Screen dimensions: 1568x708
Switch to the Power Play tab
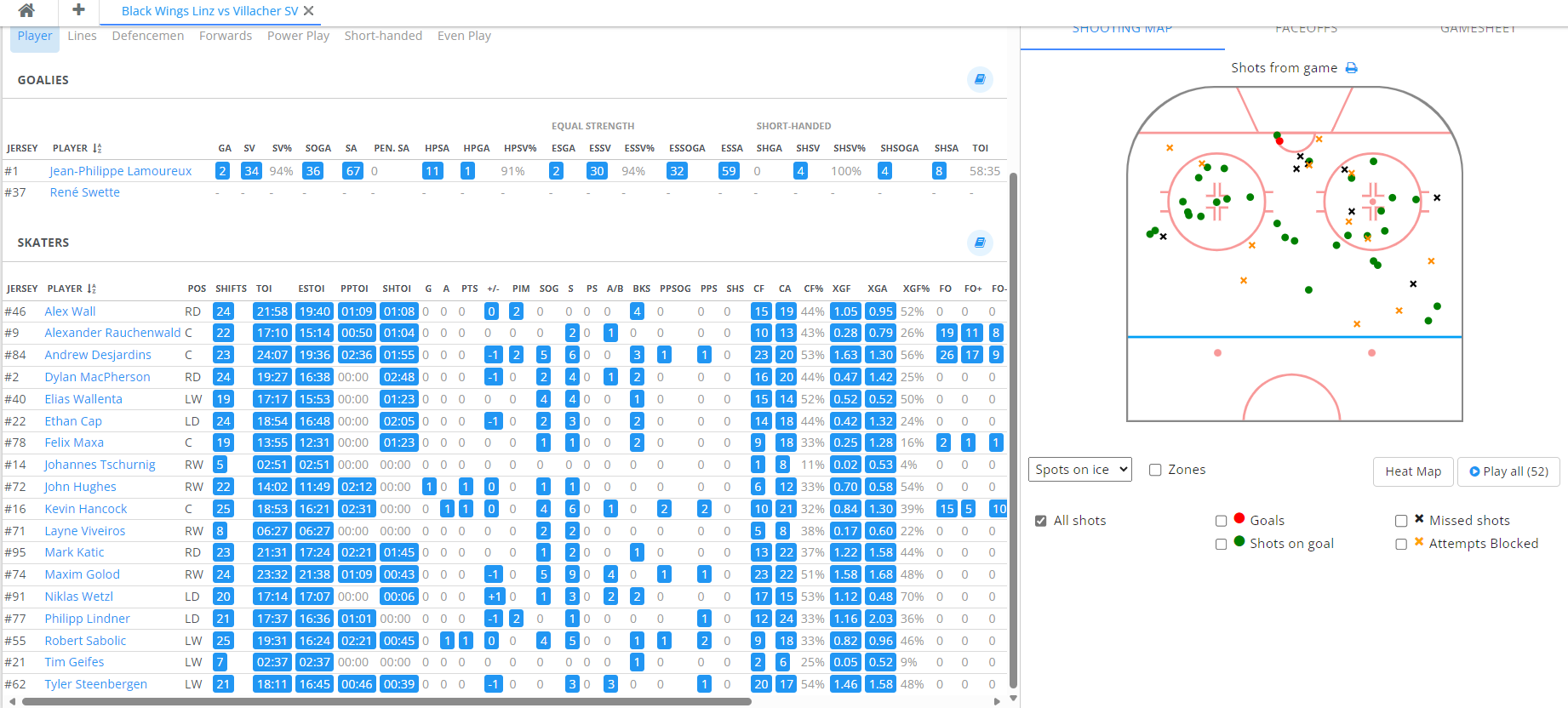pos(298,36)
